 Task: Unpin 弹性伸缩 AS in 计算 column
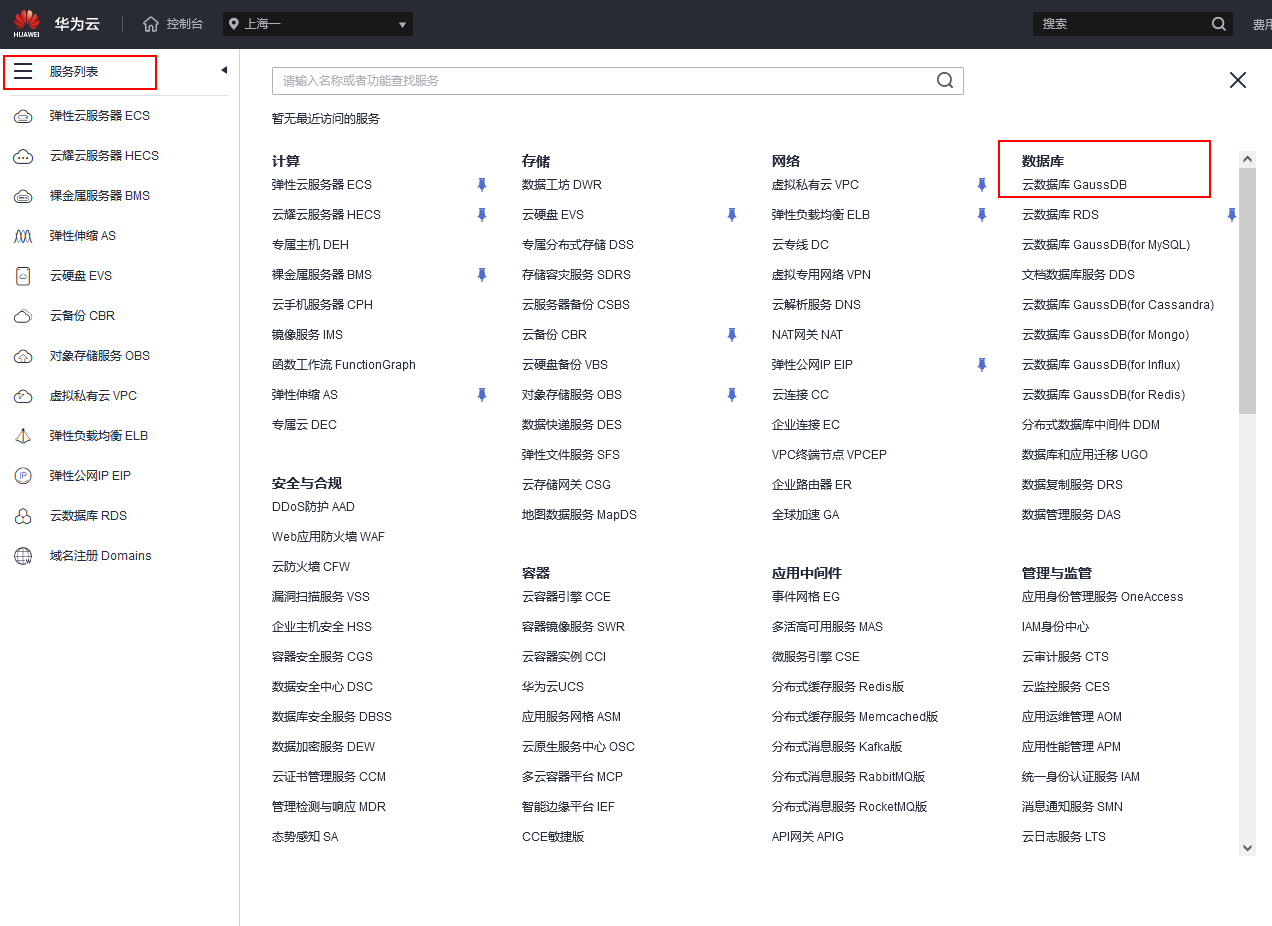(x=482, y=395)
